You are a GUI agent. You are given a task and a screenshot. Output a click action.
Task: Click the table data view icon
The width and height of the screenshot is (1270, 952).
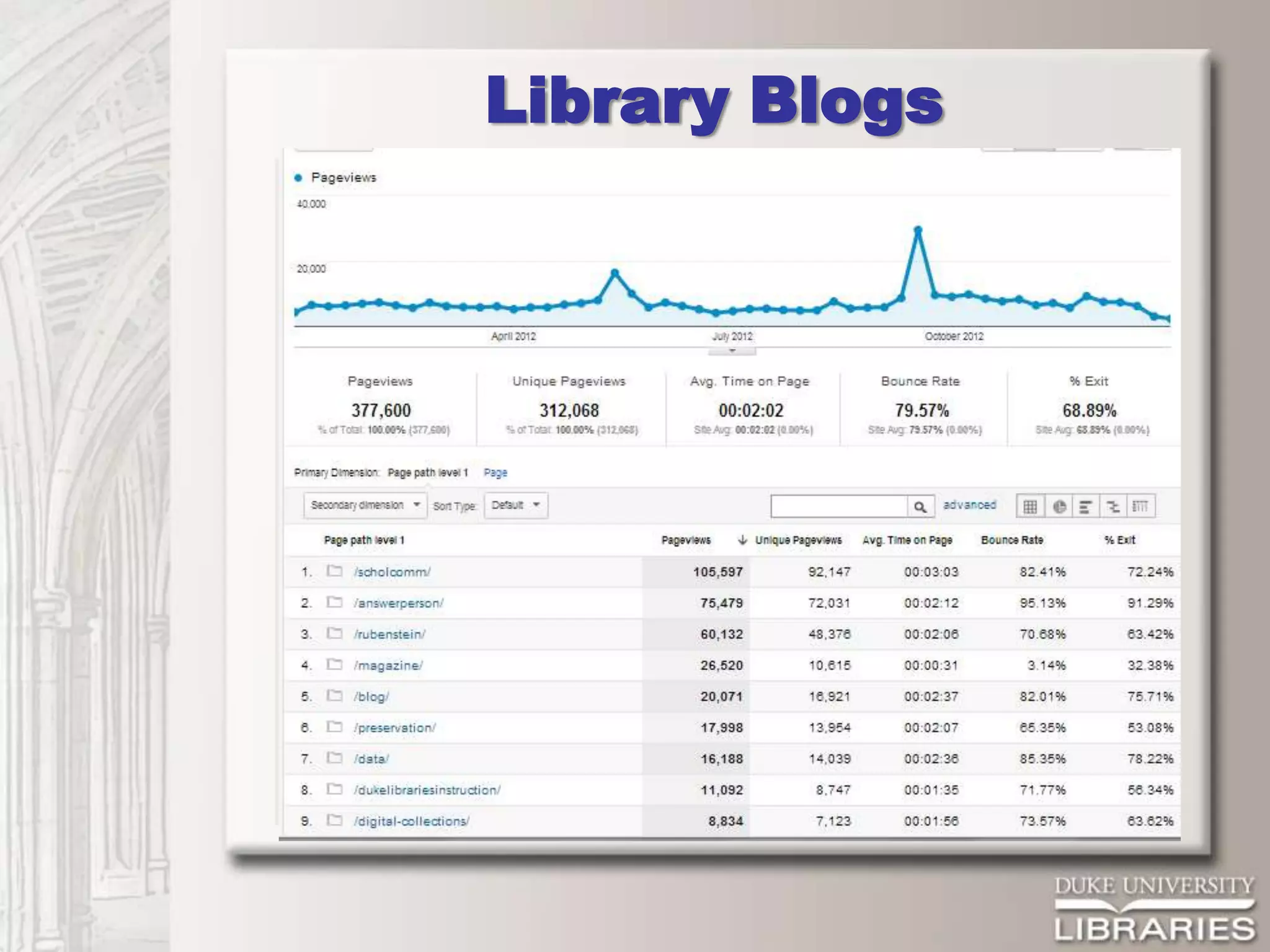[1030, 506]
